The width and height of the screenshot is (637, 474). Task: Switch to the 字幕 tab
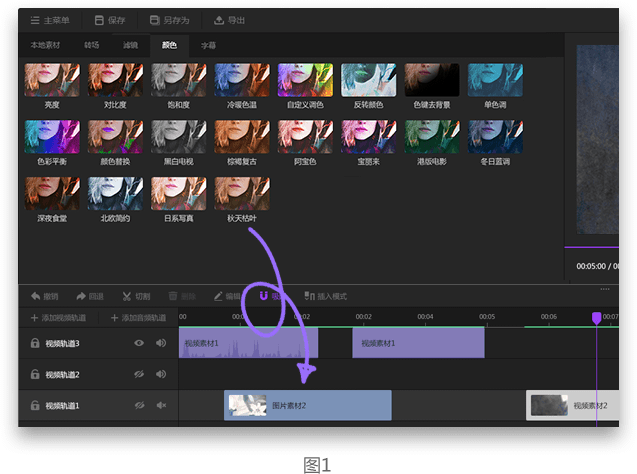(208, 45)
